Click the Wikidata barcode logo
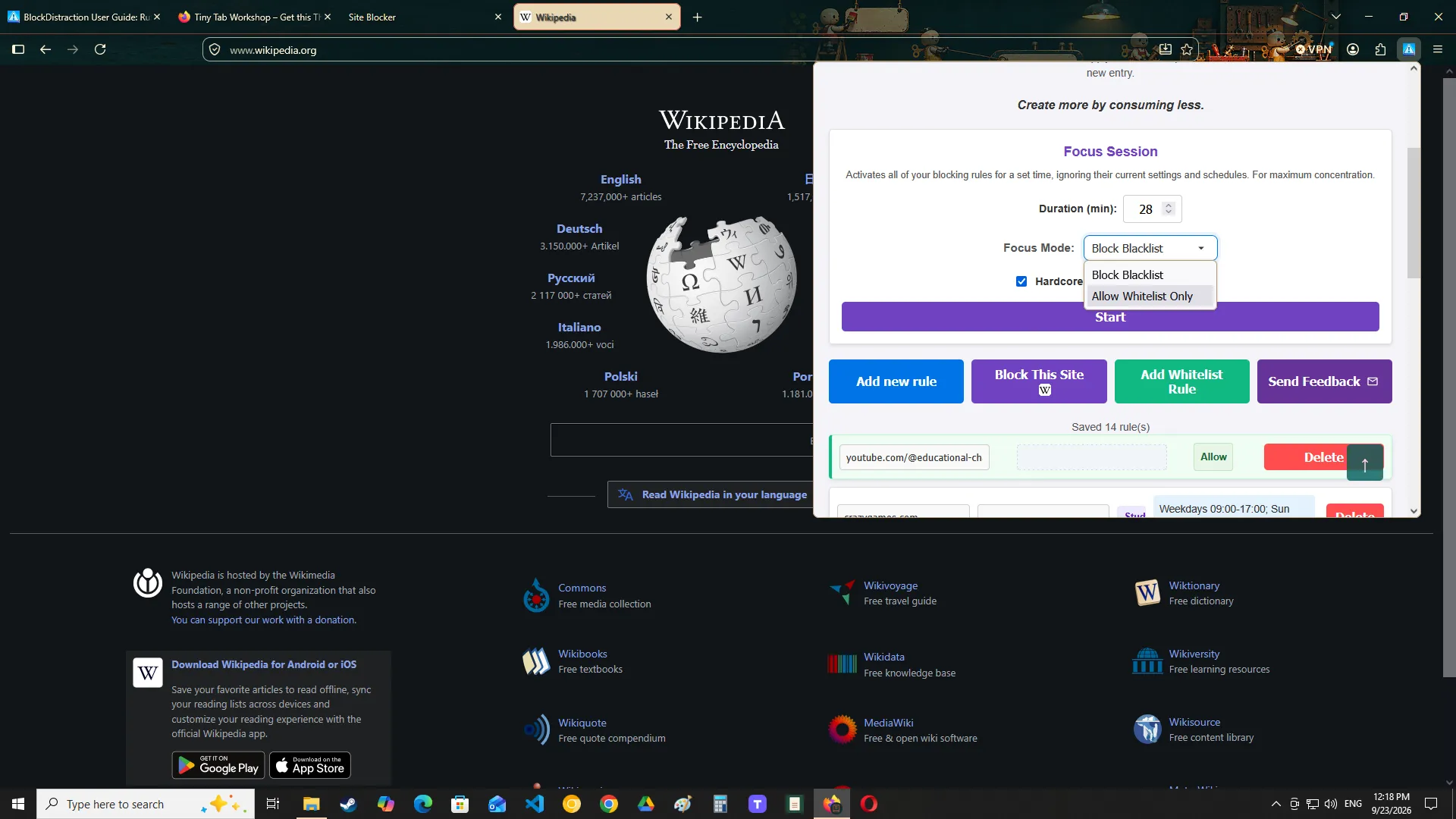 click(x=842, y=664)
